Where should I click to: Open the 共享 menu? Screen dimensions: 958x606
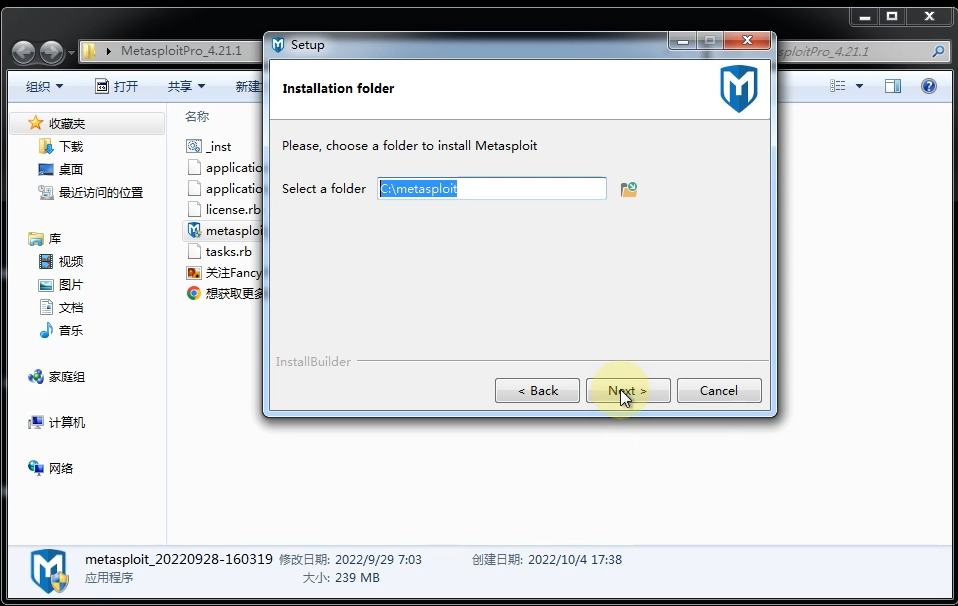[186, 86]
